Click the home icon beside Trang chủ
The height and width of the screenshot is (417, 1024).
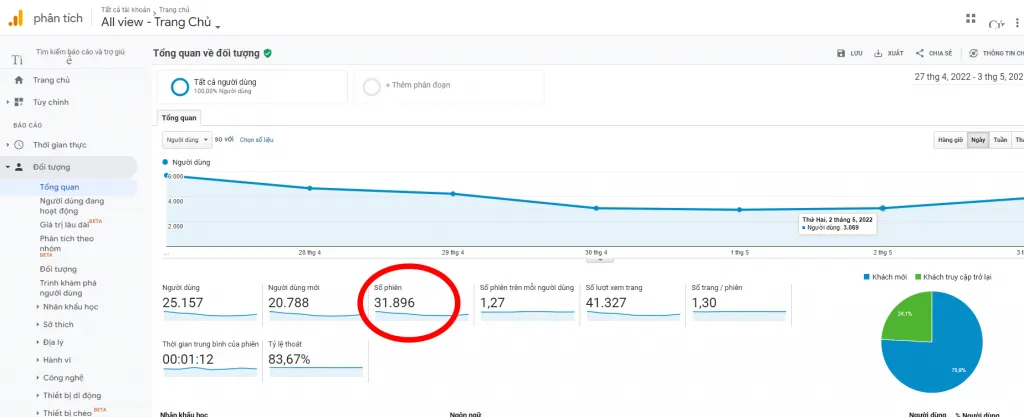coord(19,80)
